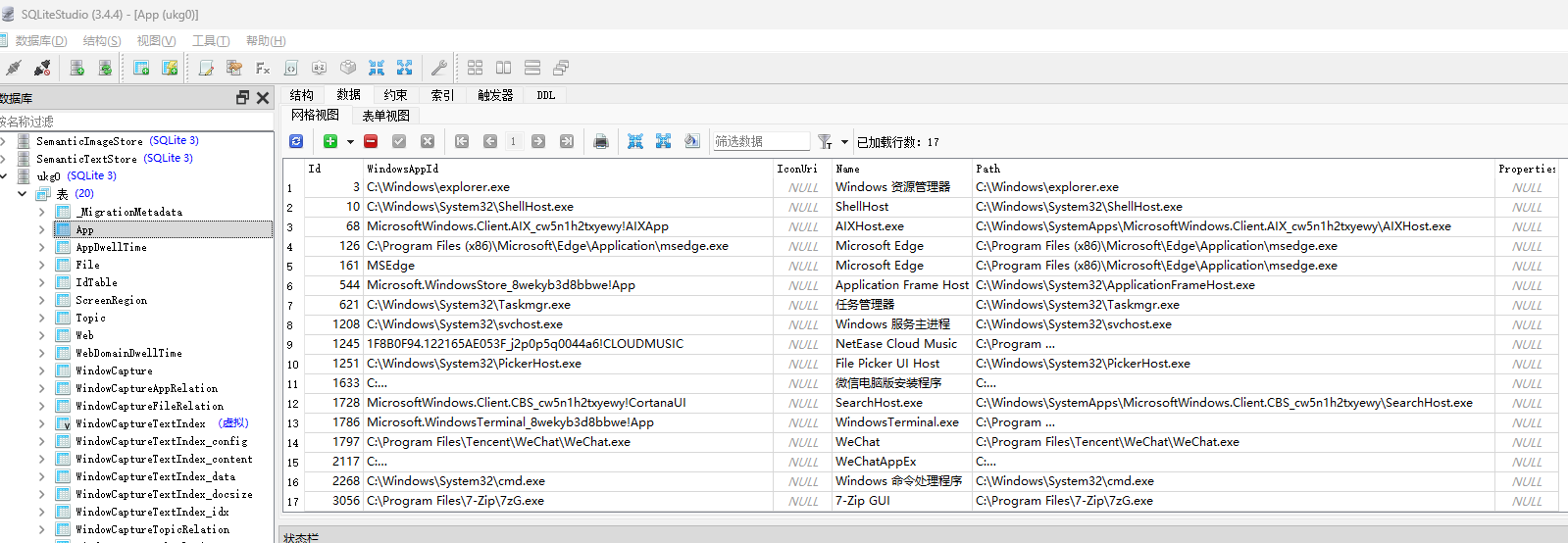This screenshot has height=543, width=1568.
Task: Click the printer export icon
Action: (x=601, y=141)
